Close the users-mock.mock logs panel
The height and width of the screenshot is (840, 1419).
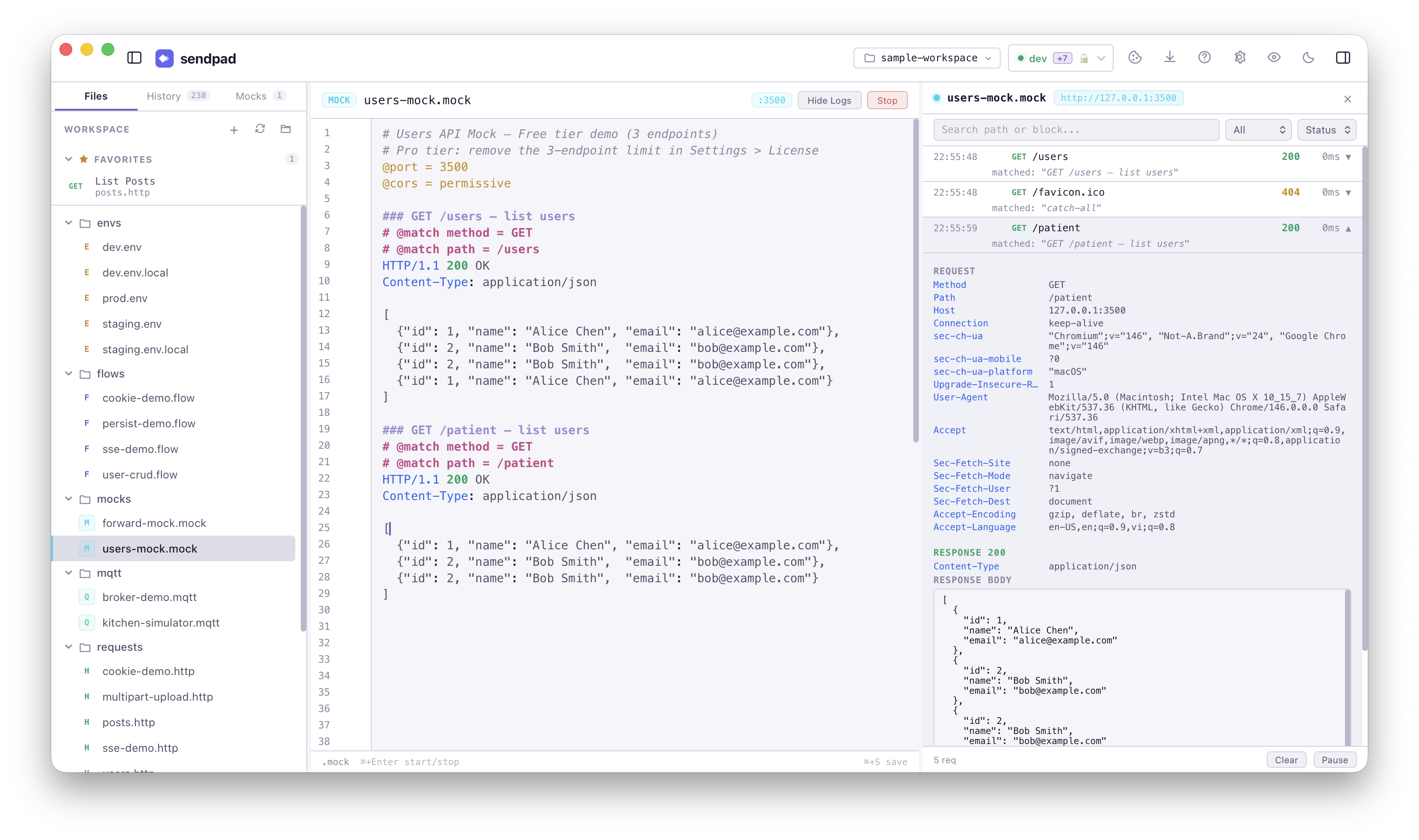tap(1347, 99)
